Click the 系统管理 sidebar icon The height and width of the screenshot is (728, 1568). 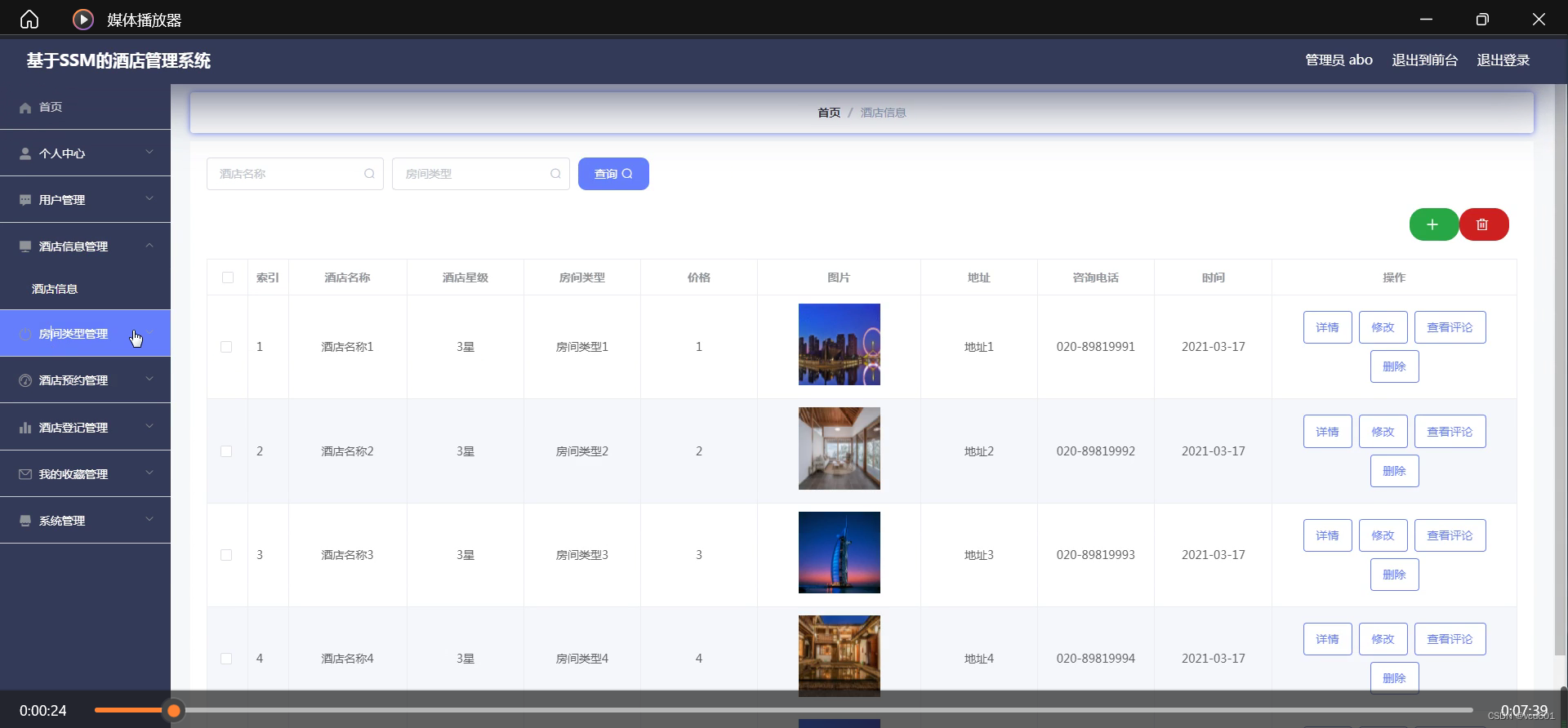pos(25,521)
